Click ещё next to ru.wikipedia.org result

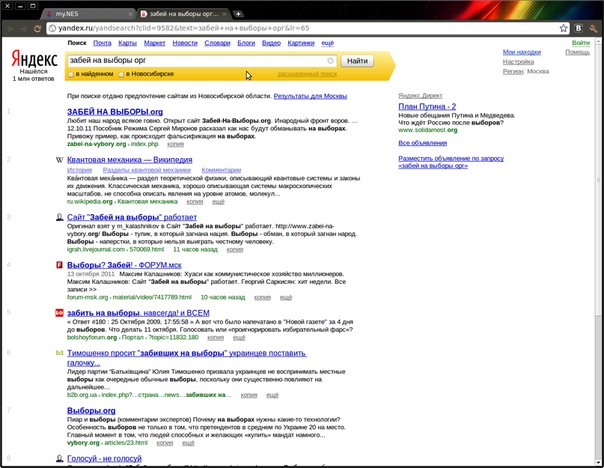coord(218,201)
